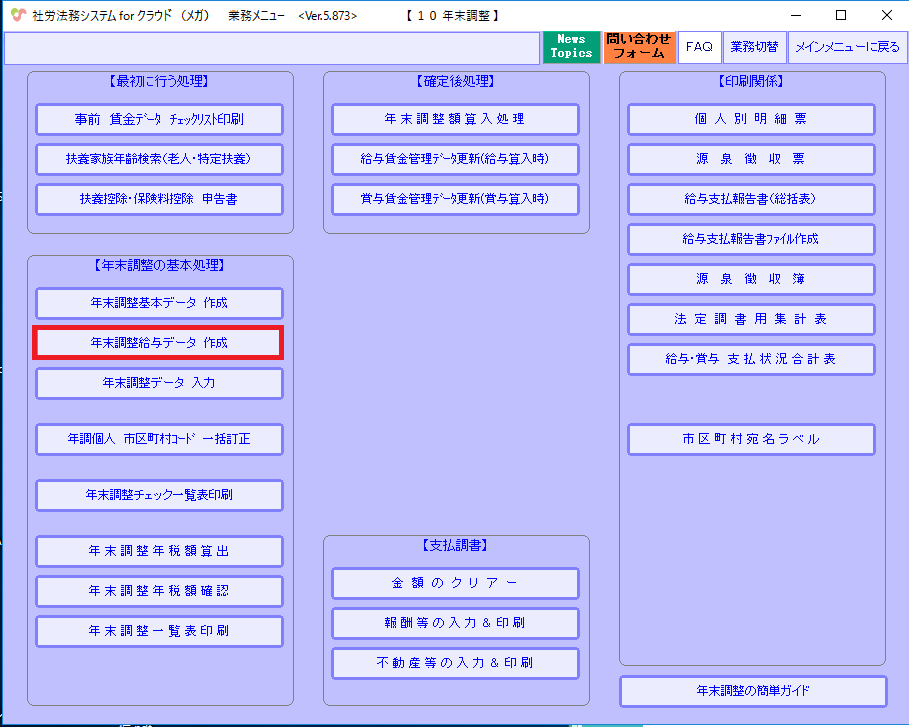Click 給与賃金管理データ更新(給与算入時)
Viewport: 909px width, 727px height.
[x=455, y=159]
